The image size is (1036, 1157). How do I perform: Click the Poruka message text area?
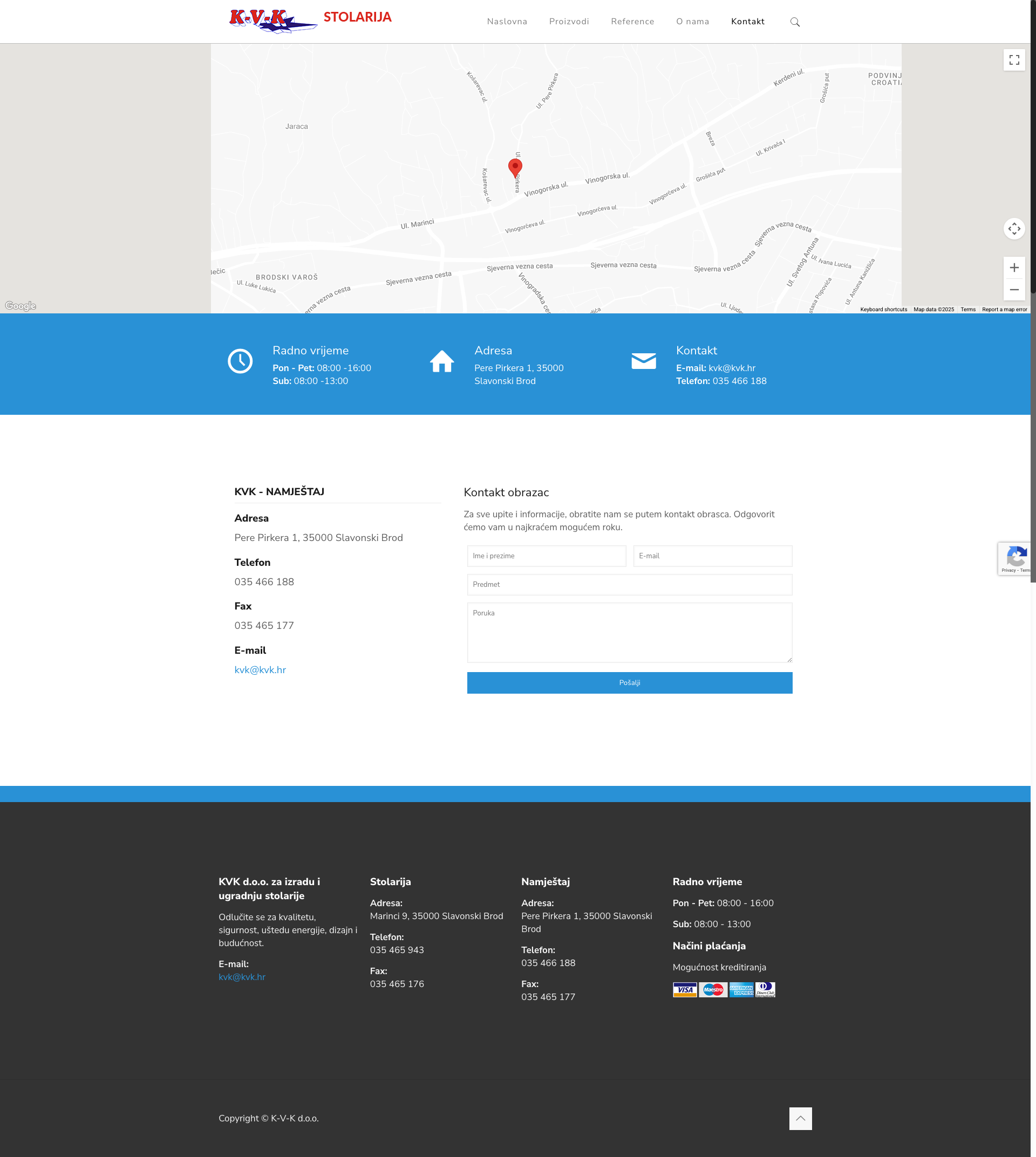tap(629, 632)
